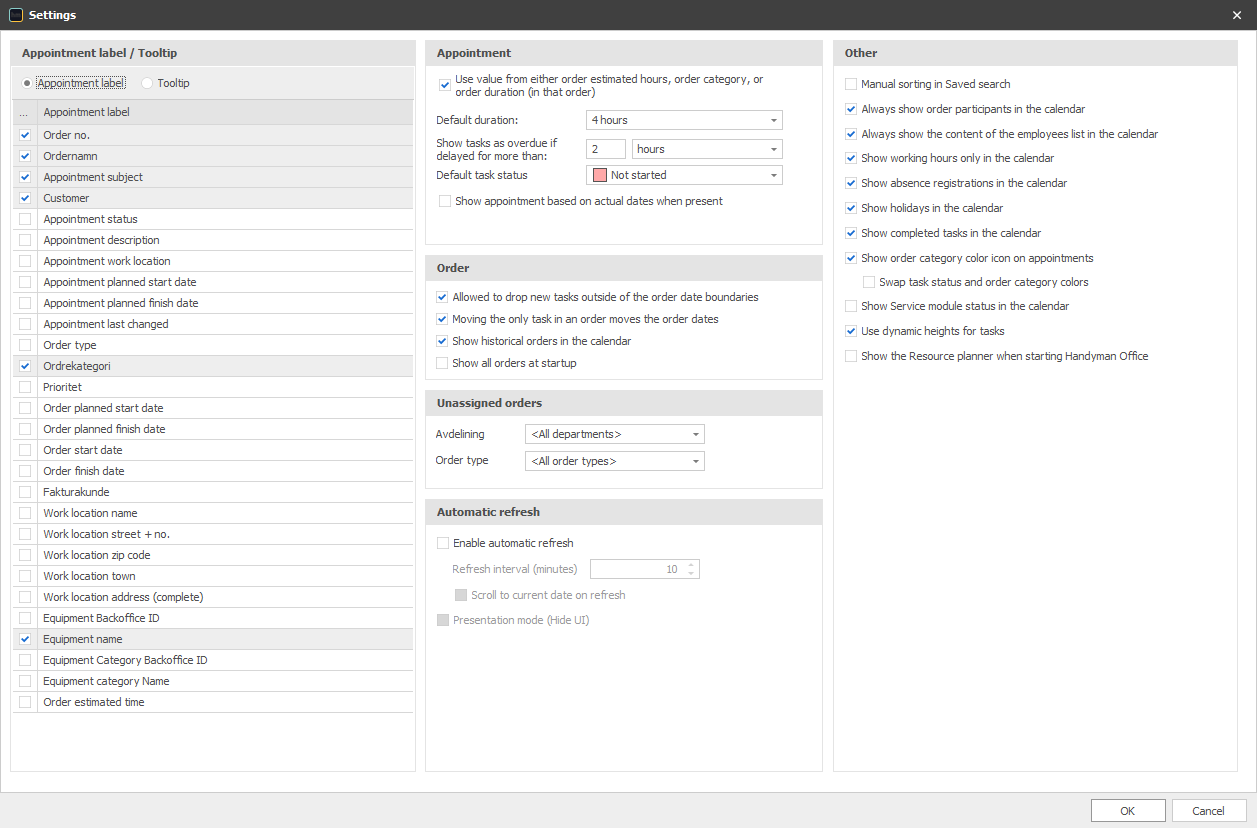Check the Prioritet checkbox
The height and width of the screenshot is (828, 1257).
click(25, 387)
